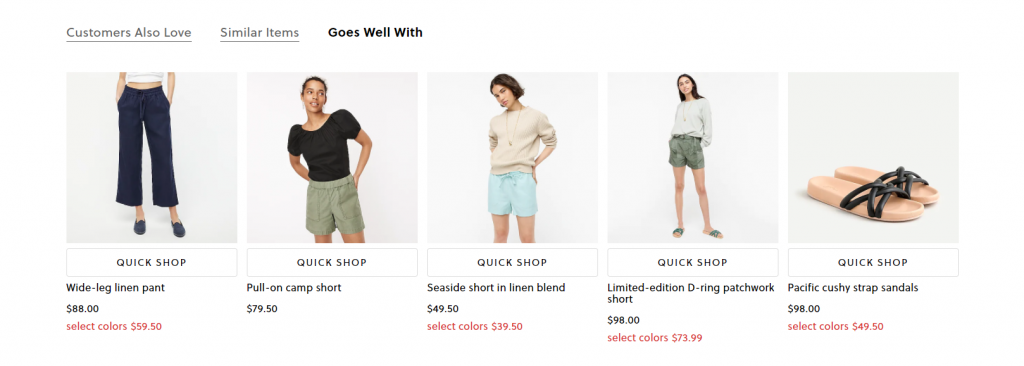The height and width of the screenshot is (366, 1024).
Task: Open Limited-edition D-ring patchwork short link
Action: coord(691,293)
